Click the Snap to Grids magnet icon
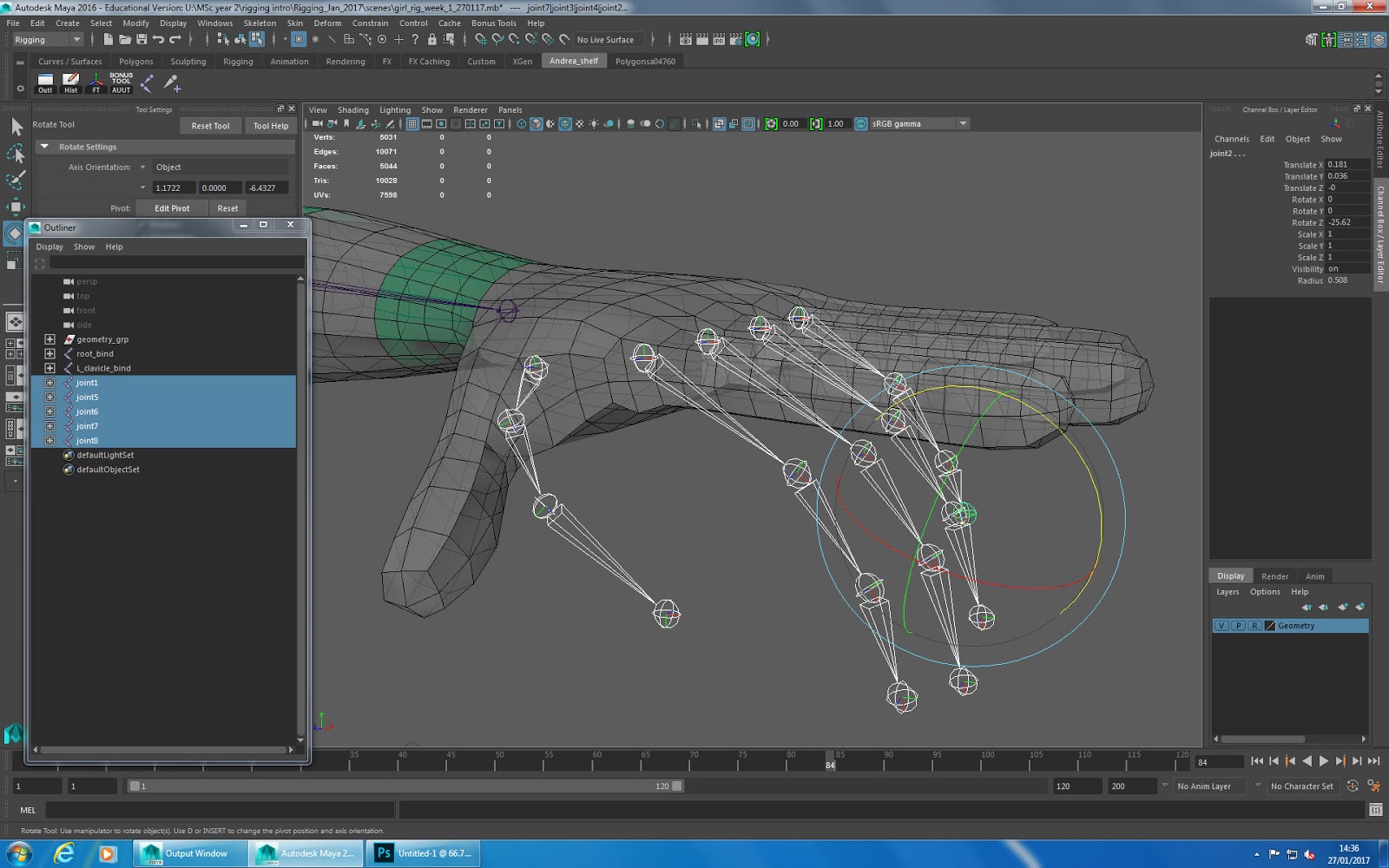Screen dimensions: 1389x868 coord(480,39)
